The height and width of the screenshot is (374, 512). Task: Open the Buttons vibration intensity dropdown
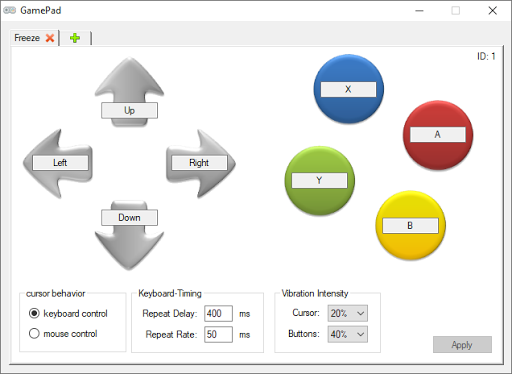(x=348, y=334)
